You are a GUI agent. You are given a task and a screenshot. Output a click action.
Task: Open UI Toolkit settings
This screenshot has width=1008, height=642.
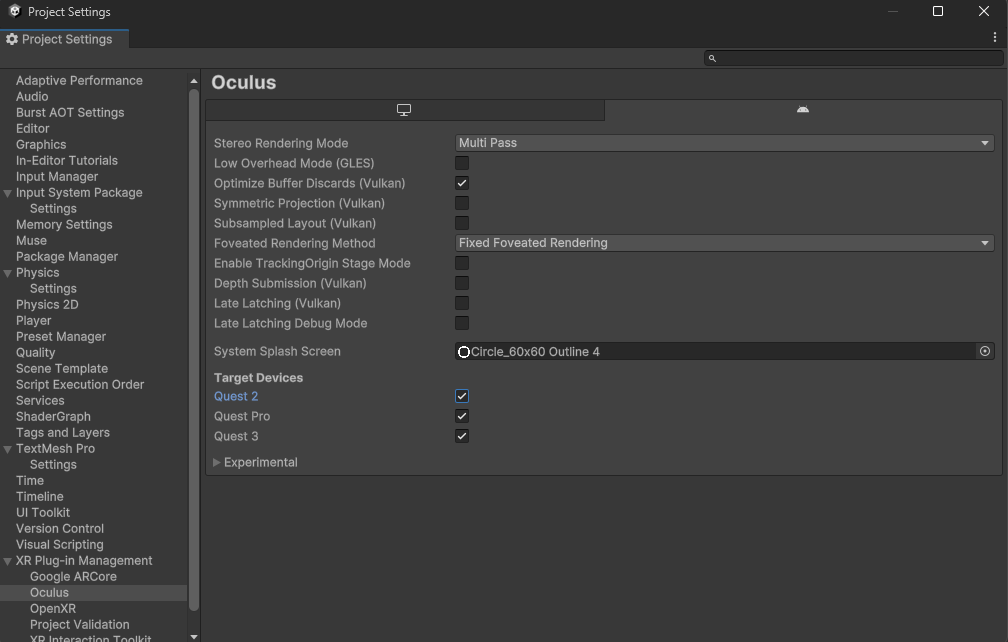click(x=43, y=513)
